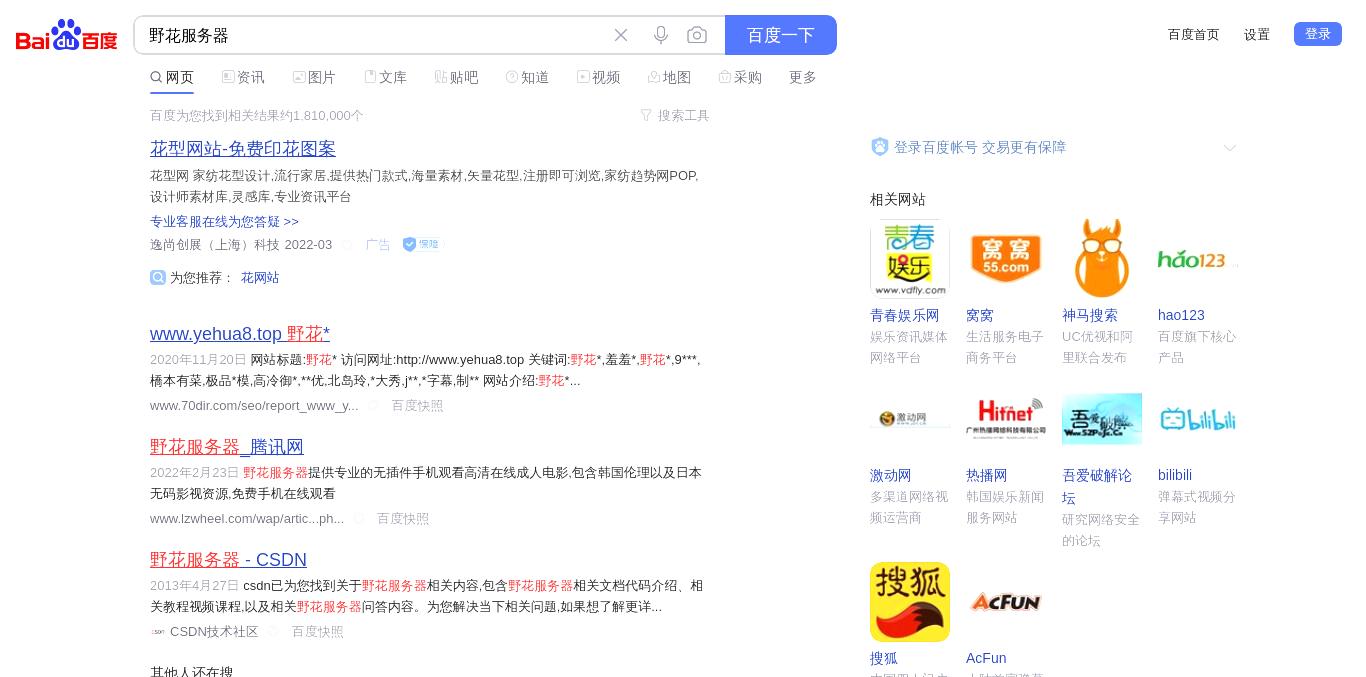Focus the search input field
1366x677 pixels.
point(375,35)
